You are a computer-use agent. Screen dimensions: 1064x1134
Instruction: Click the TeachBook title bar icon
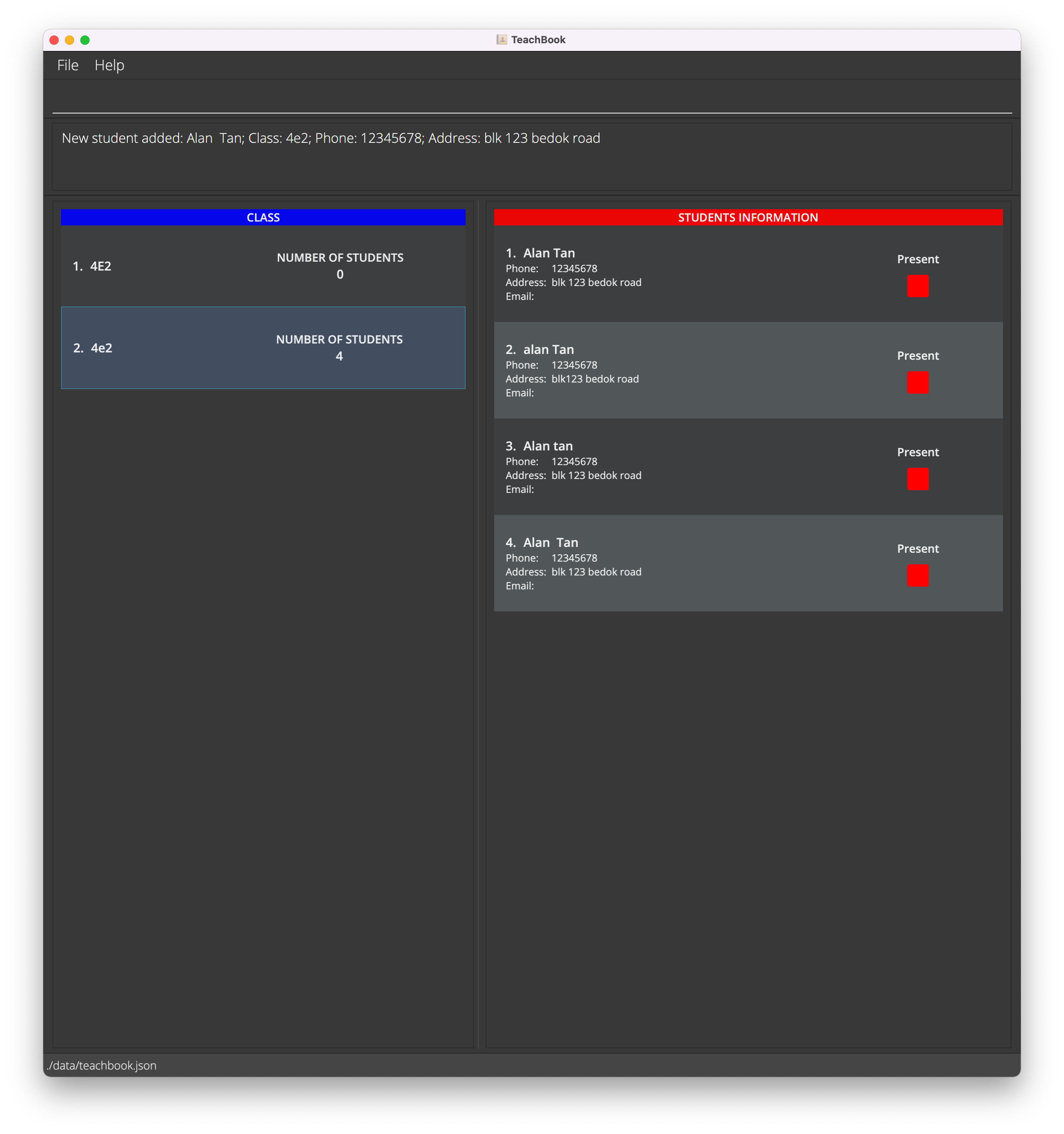point(502,39)
